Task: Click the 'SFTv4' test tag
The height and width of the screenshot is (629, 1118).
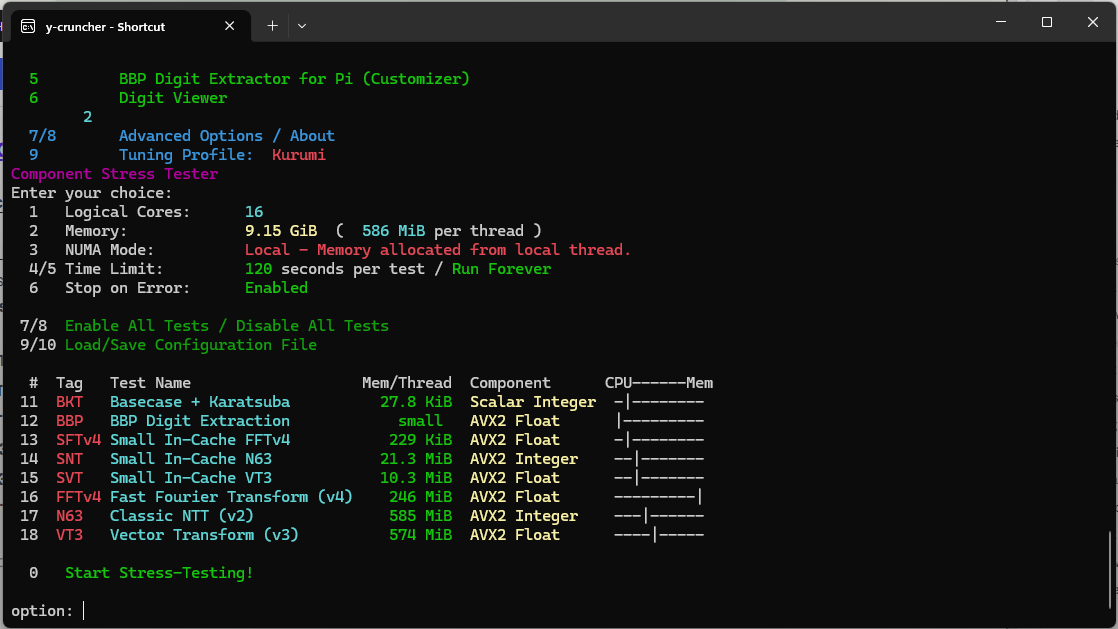Action: tap(78, 440)
